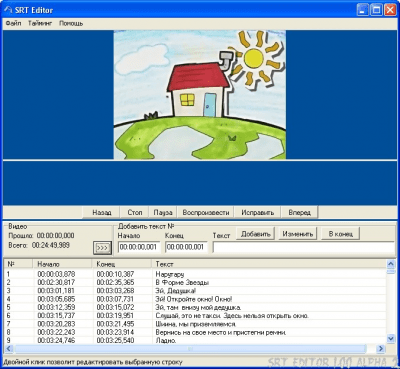Click the list's scroll up arrow

391,265
